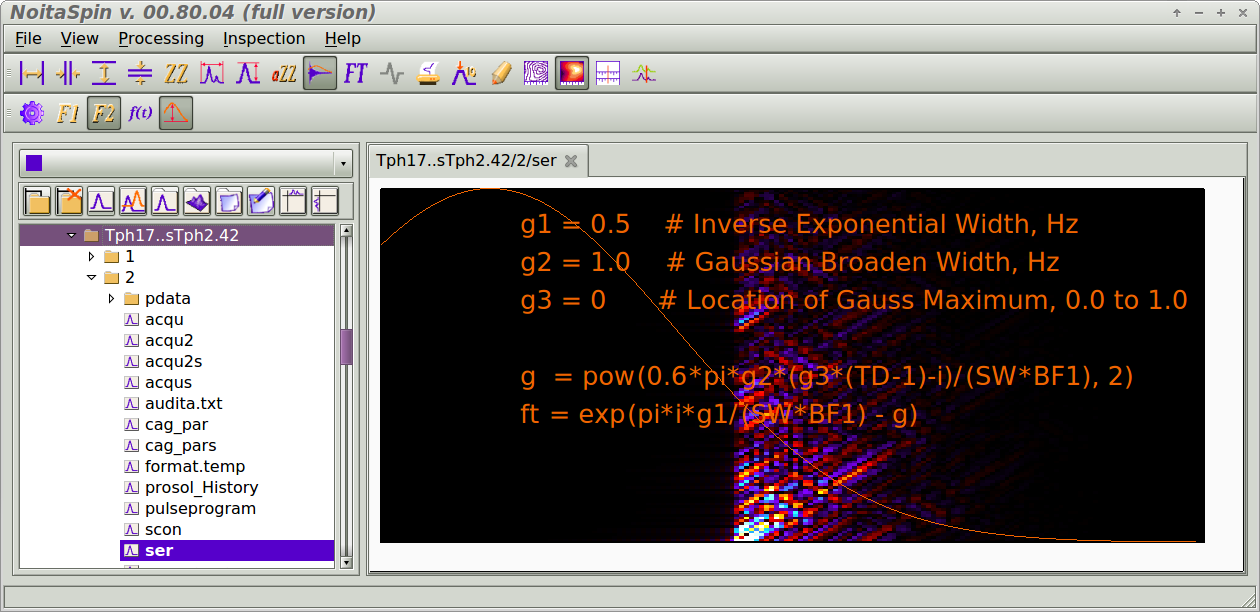The height and width of the screenshot is (612, 1260).
Task: Select the cag_pars file
Action: (x=180, y=446)
